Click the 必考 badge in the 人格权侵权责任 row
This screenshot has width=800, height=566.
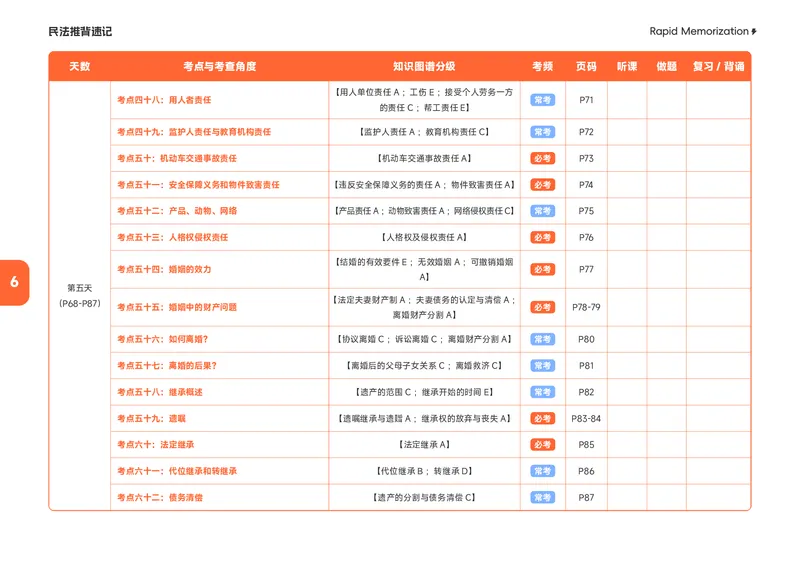click(542, 237)
